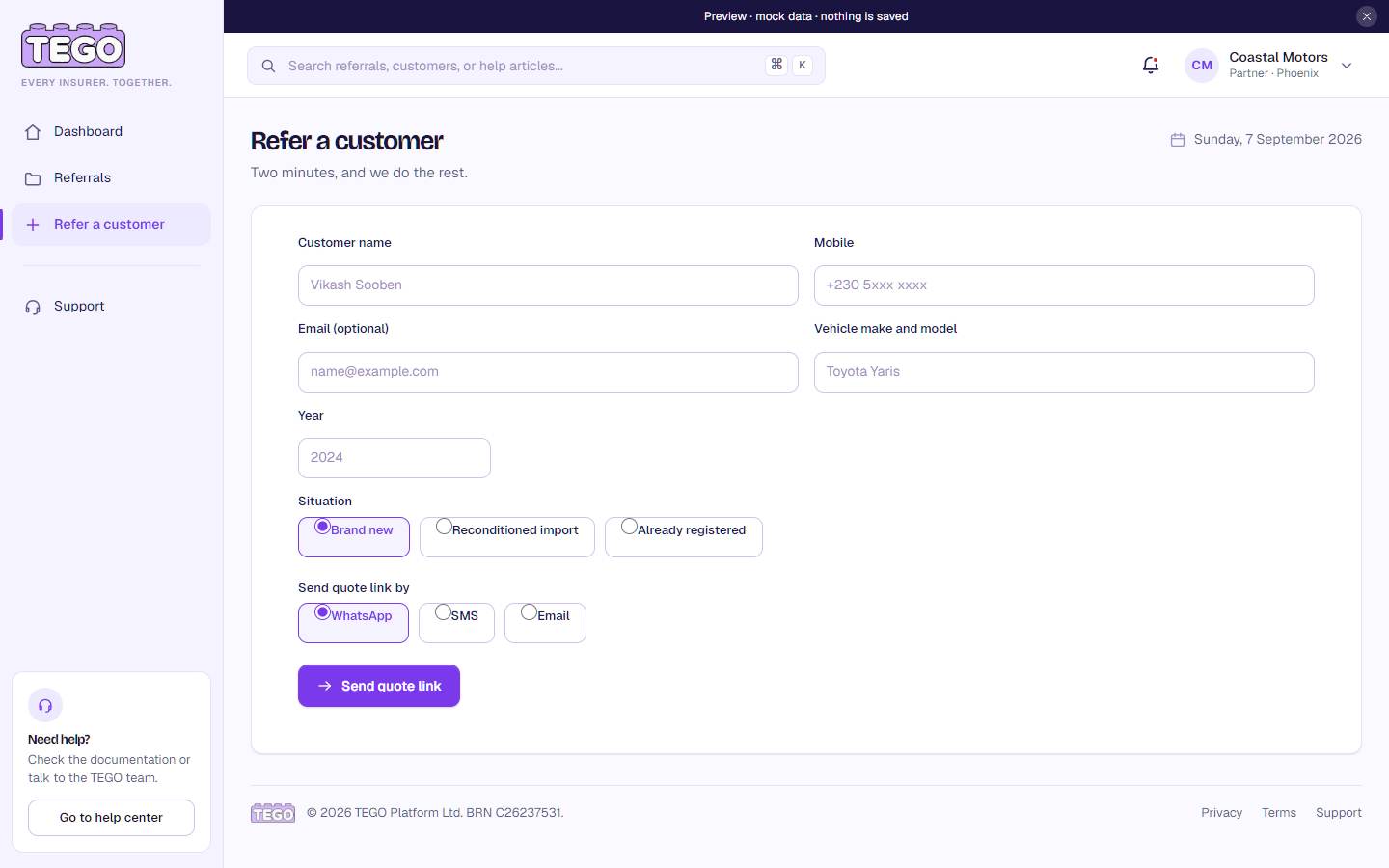
Task: Click the CM avatar badge
Action: click(x=1202, y=66)
